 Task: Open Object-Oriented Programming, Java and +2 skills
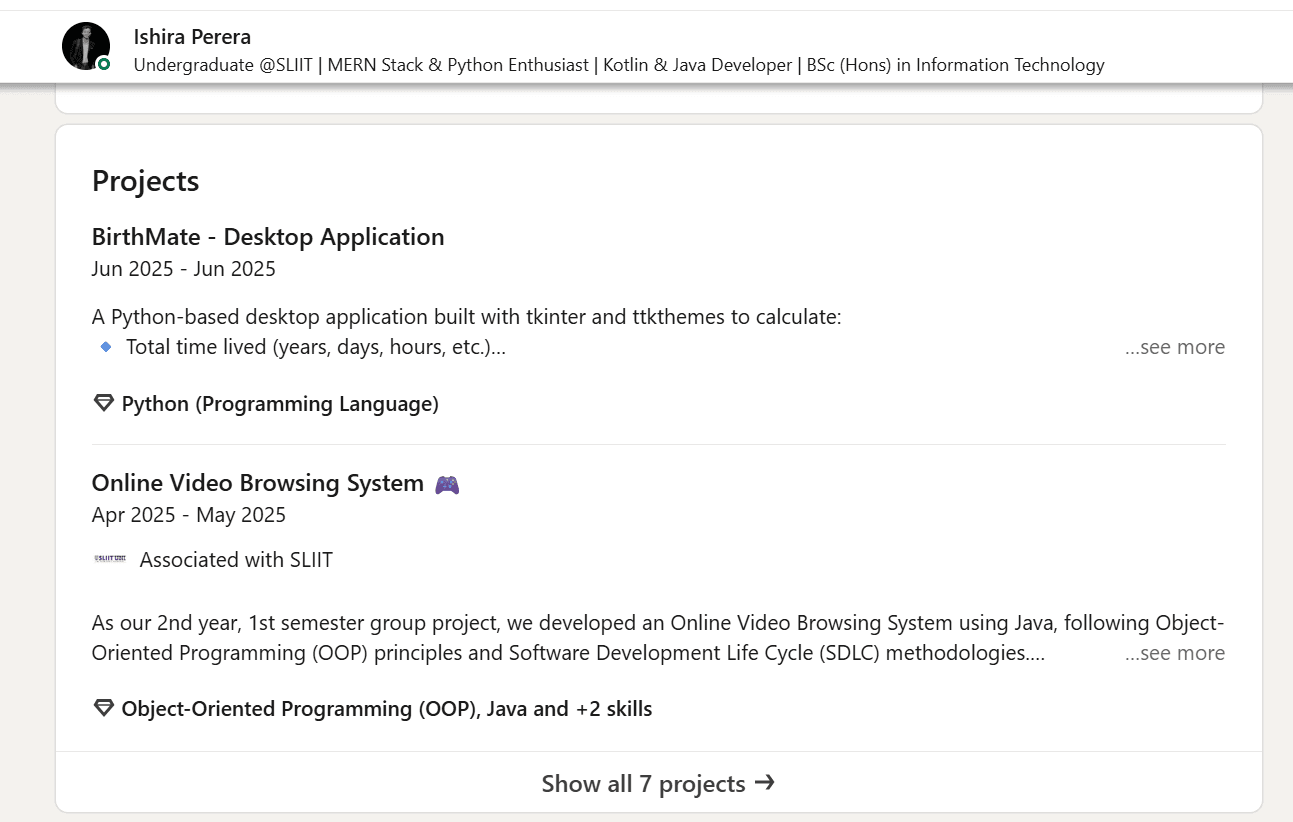(386, 709)
